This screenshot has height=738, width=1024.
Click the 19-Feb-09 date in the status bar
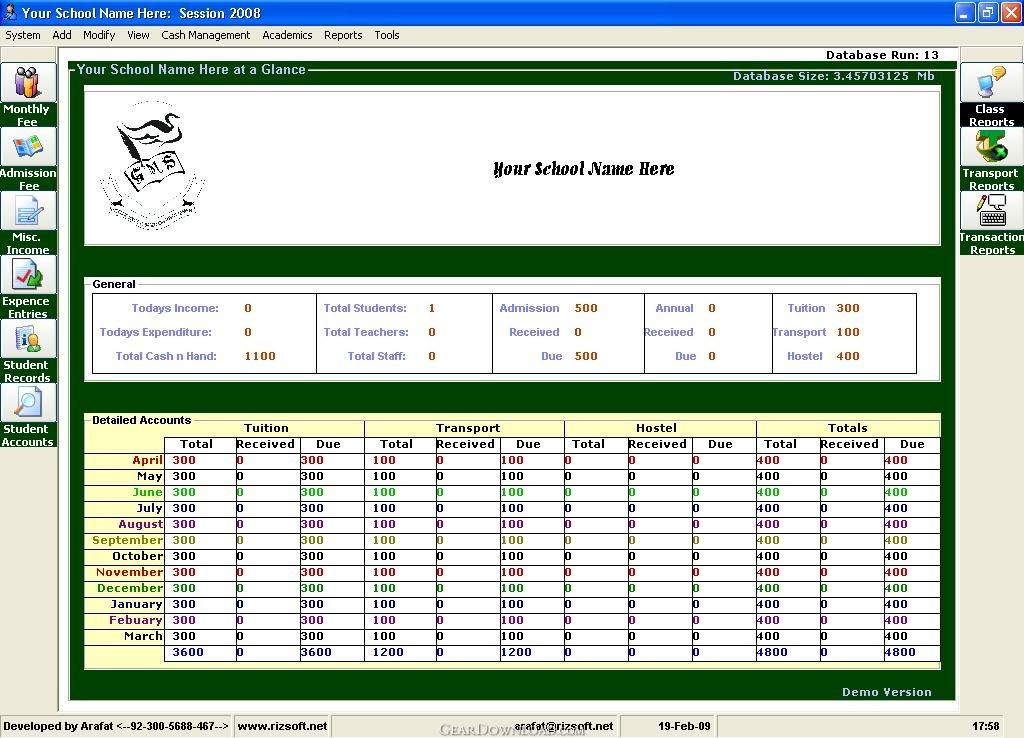click(684, 726)
